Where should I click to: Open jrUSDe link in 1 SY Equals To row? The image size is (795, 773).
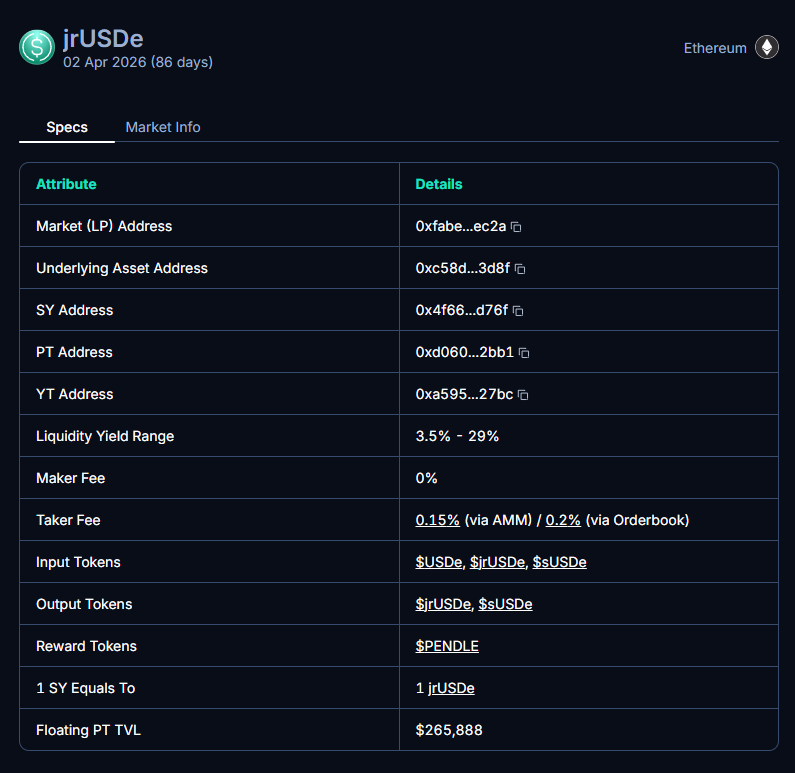[451, 688]
